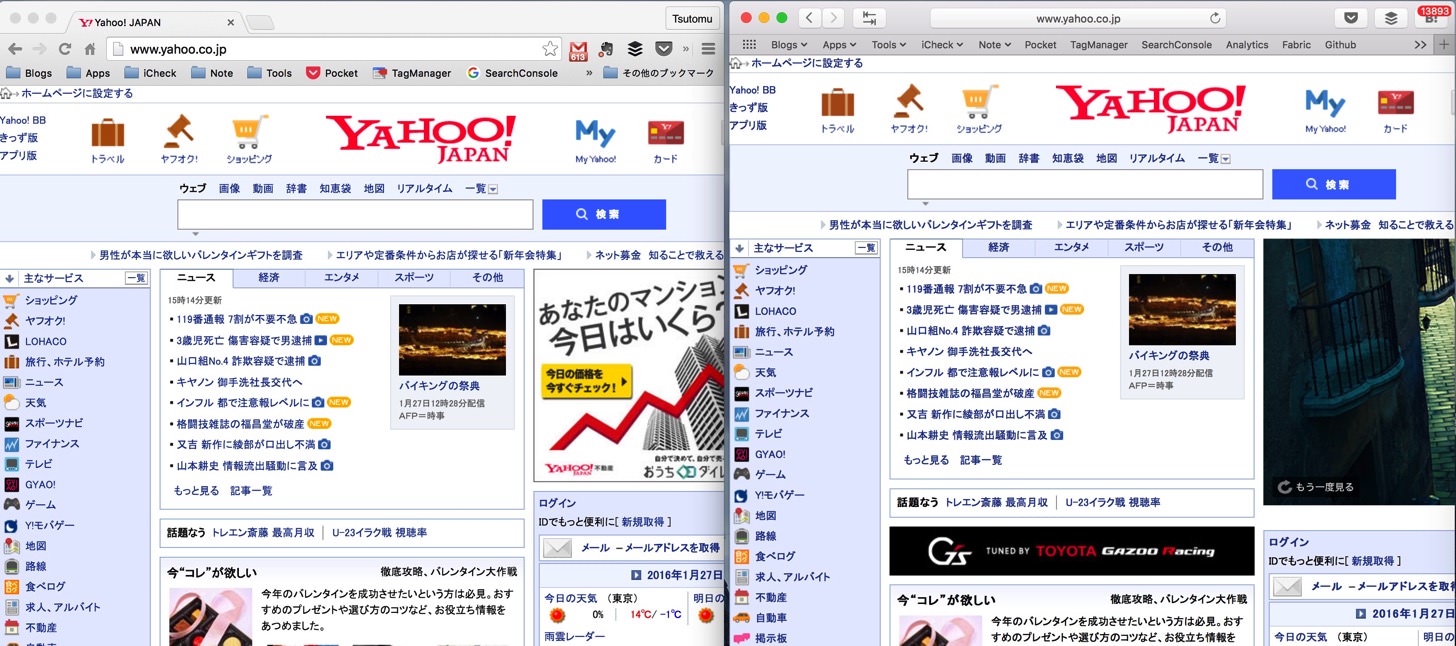Select その他 news tab in Chrome page
This screenshot has width=1456, height=646.
coord(487,278)
